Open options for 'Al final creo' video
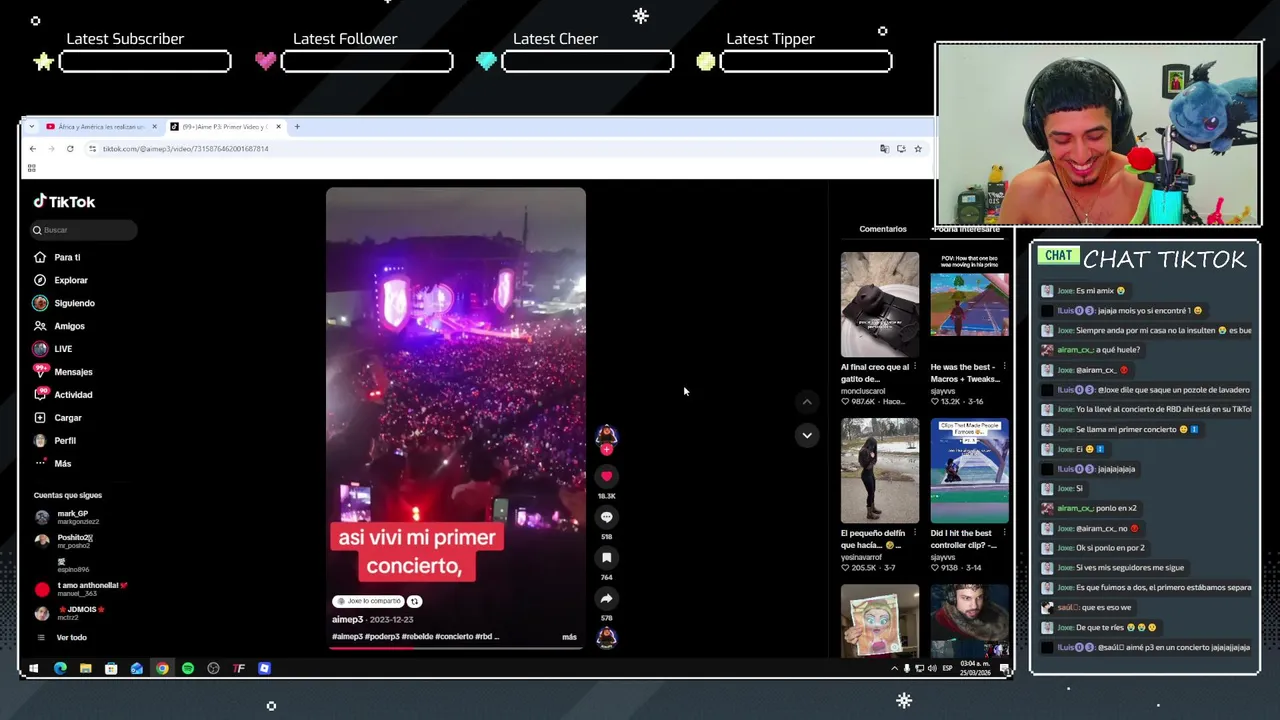 (x=914, y=368)
